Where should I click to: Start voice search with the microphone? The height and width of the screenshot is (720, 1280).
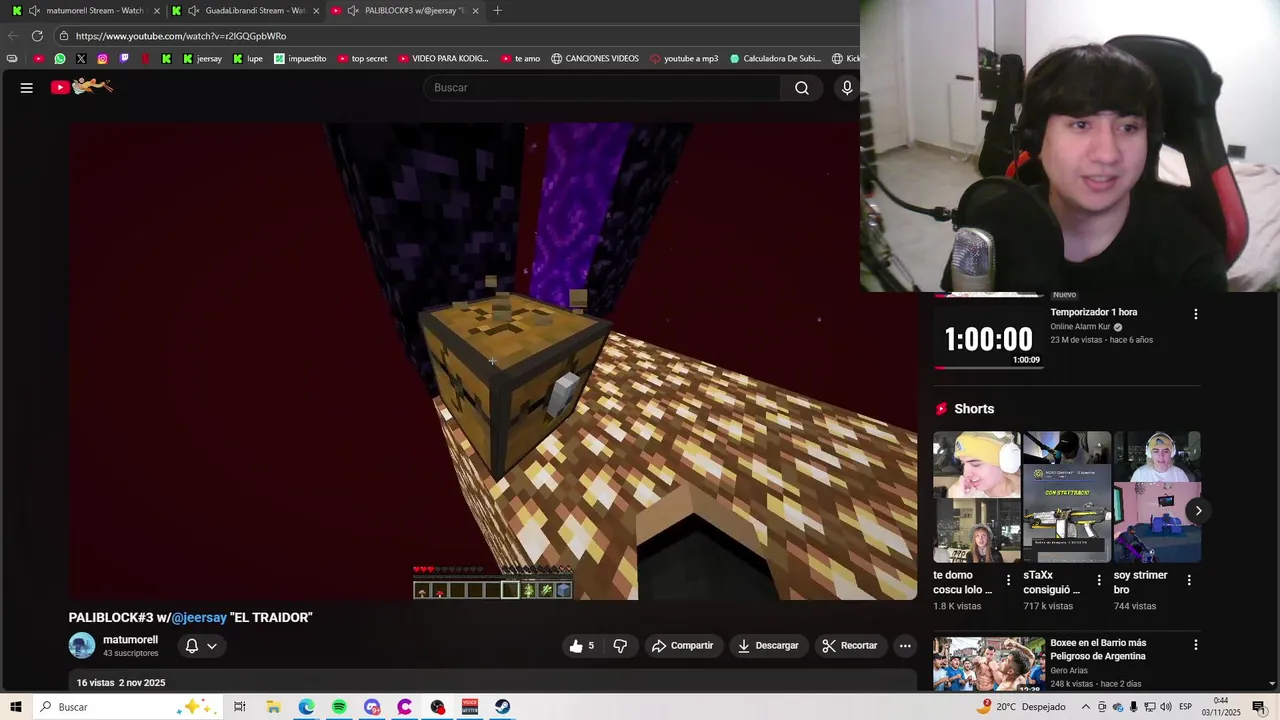click(x=847, y=88)
